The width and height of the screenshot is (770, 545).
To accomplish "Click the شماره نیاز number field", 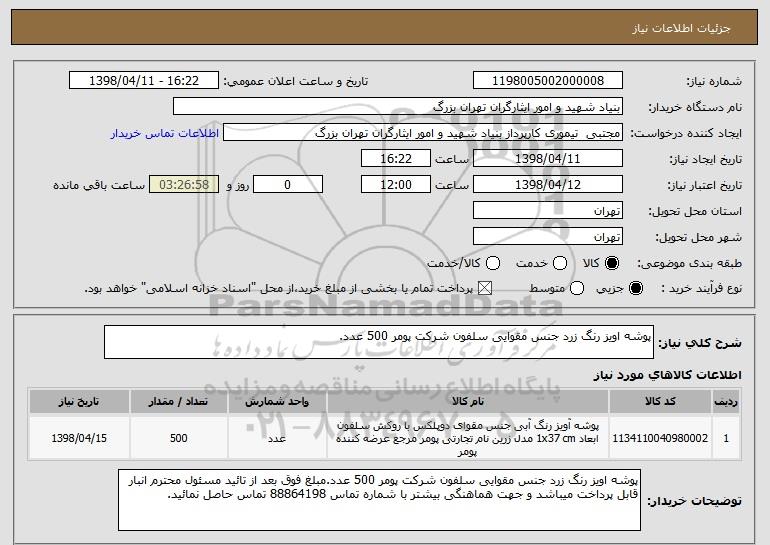I will [x=548, y=81].
